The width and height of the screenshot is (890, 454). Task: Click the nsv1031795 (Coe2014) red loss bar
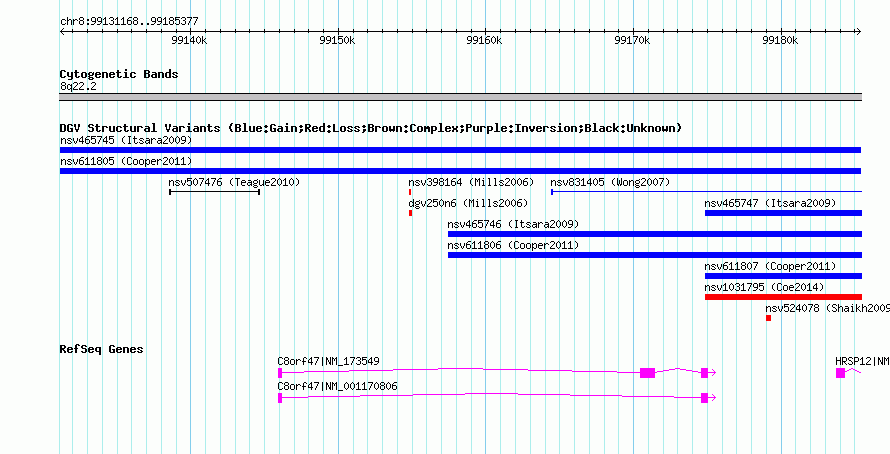click(x=783, y=297)
